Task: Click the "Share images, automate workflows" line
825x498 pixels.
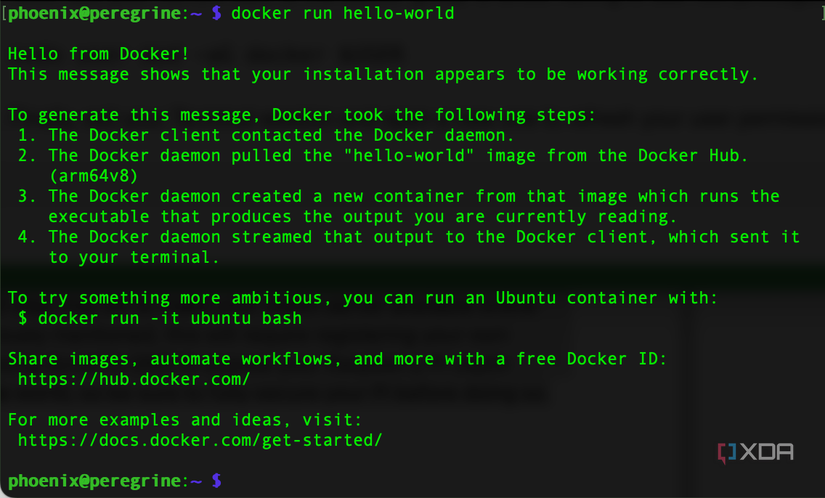Action: (337, 359)
